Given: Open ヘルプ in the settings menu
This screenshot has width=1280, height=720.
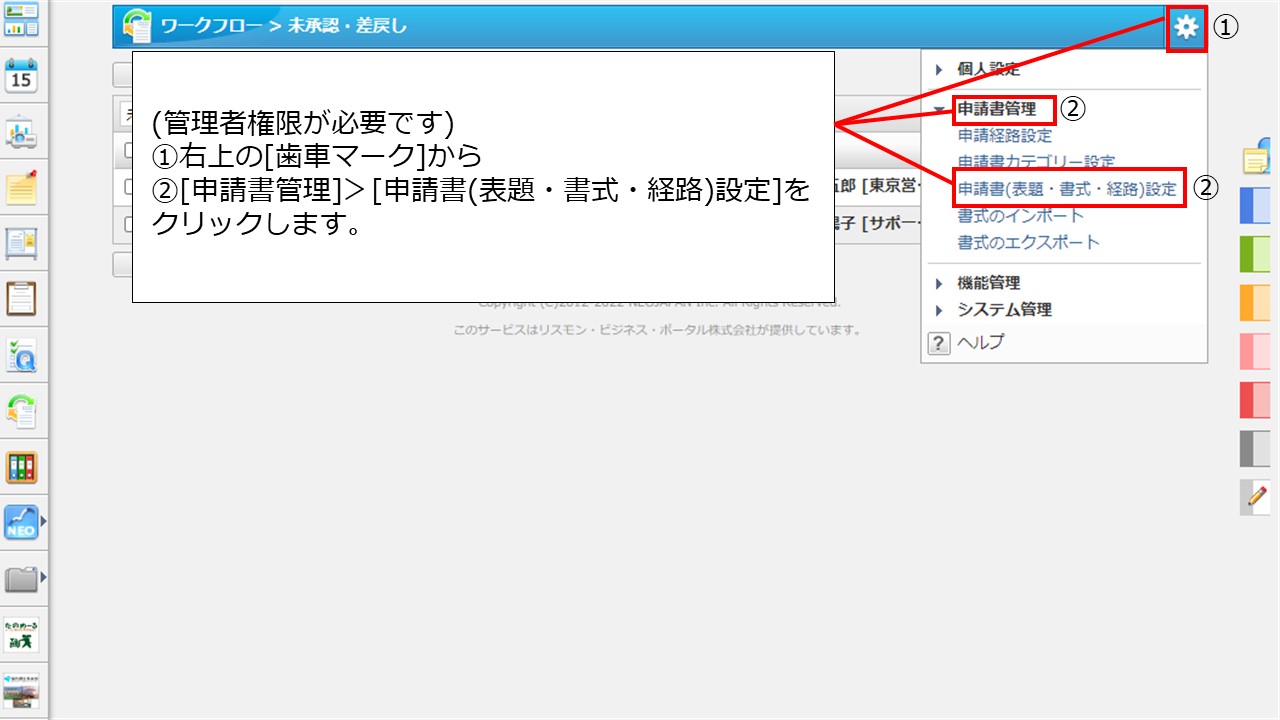Looking at the screenshot, I should [980, 342].
